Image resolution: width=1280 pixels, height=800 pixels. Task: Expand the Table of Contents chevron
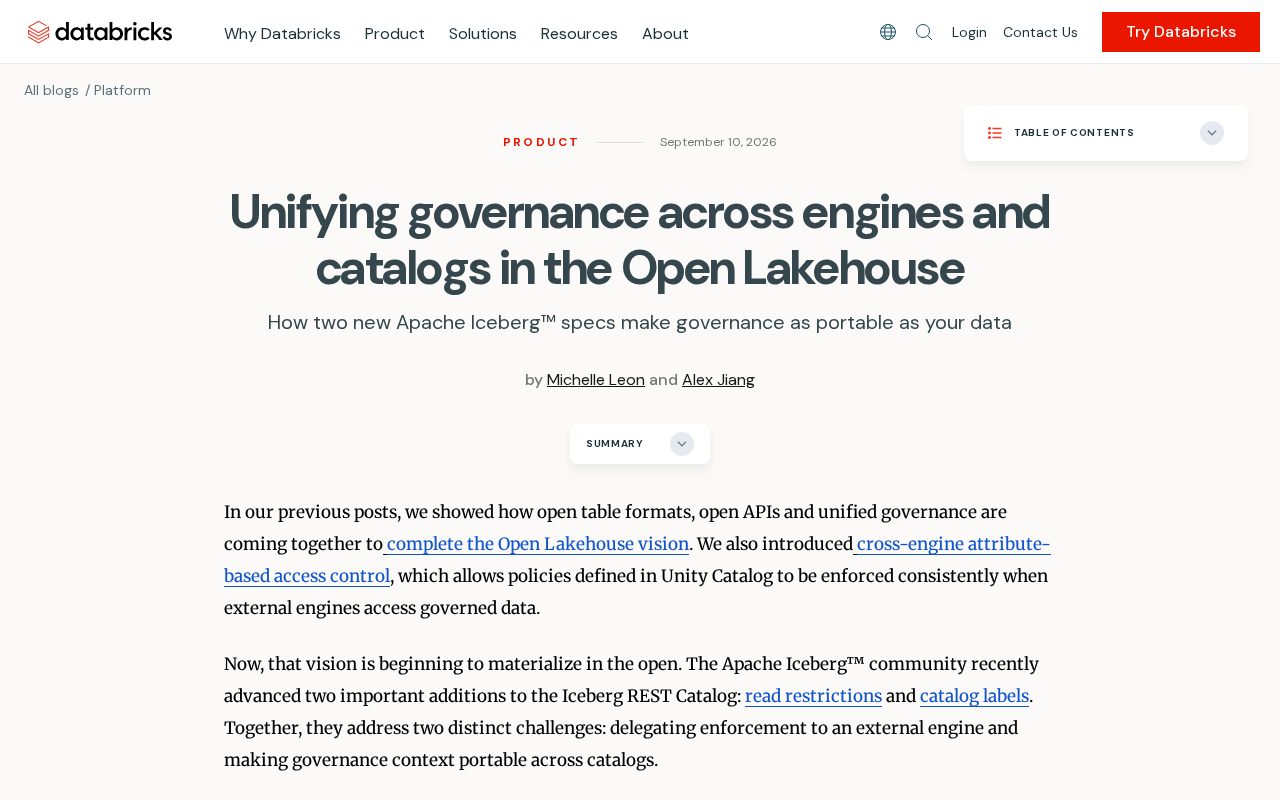click(1212, 133)
